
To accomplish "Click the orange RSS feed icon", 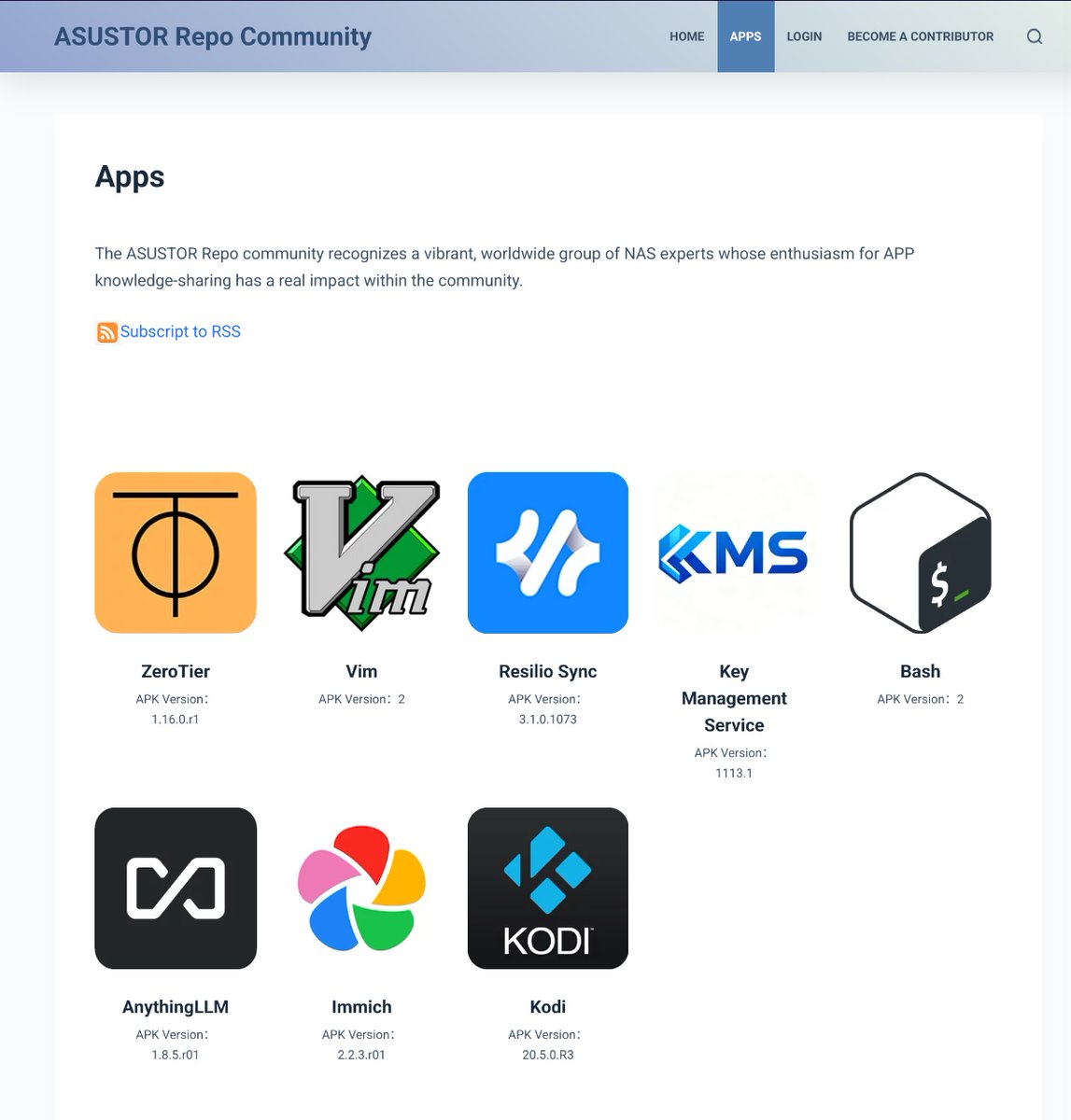I will (x=107, y=332).
